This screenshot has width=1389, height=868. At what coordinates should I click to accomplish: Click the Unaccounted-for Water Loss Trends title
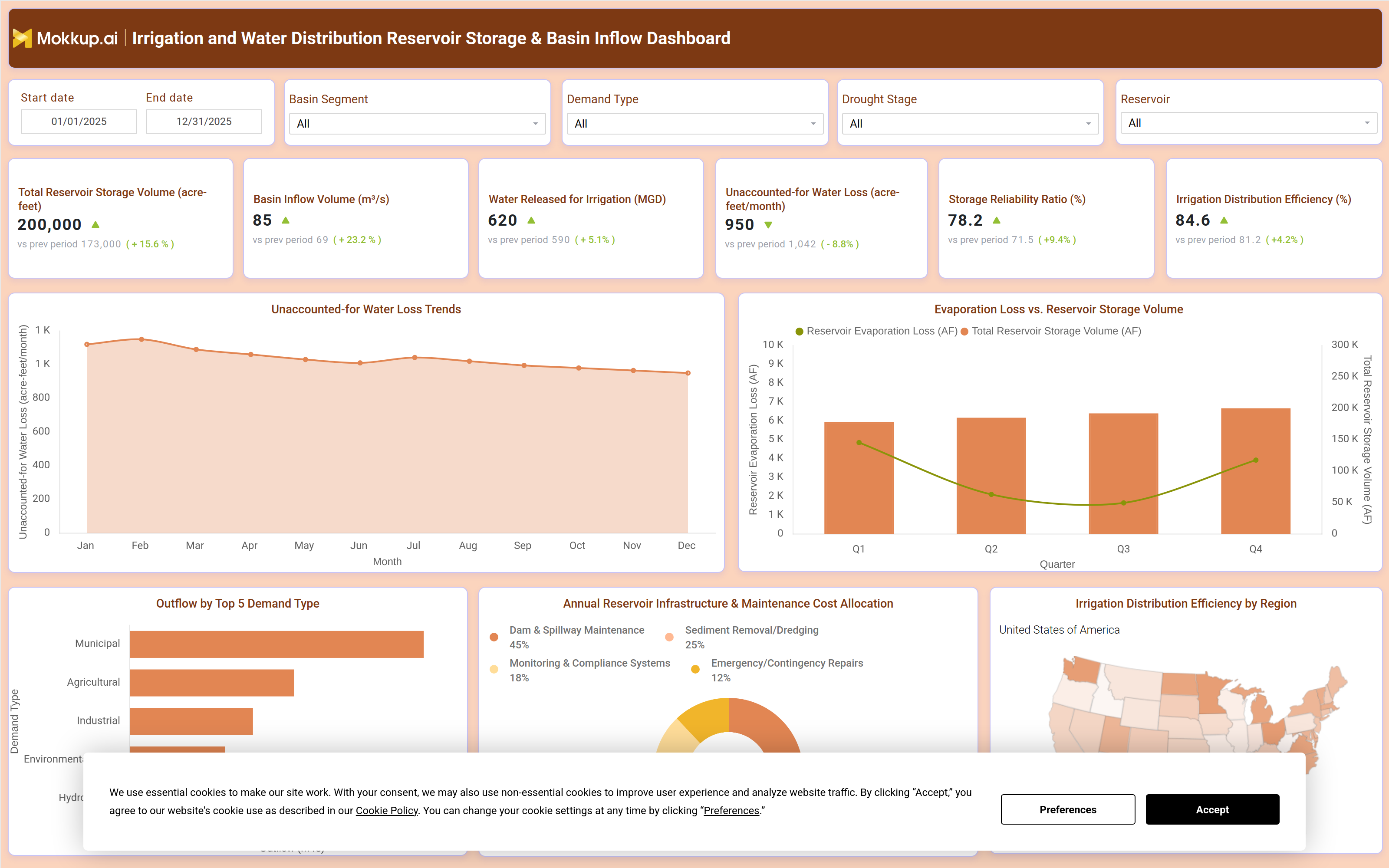pos(365,309)
